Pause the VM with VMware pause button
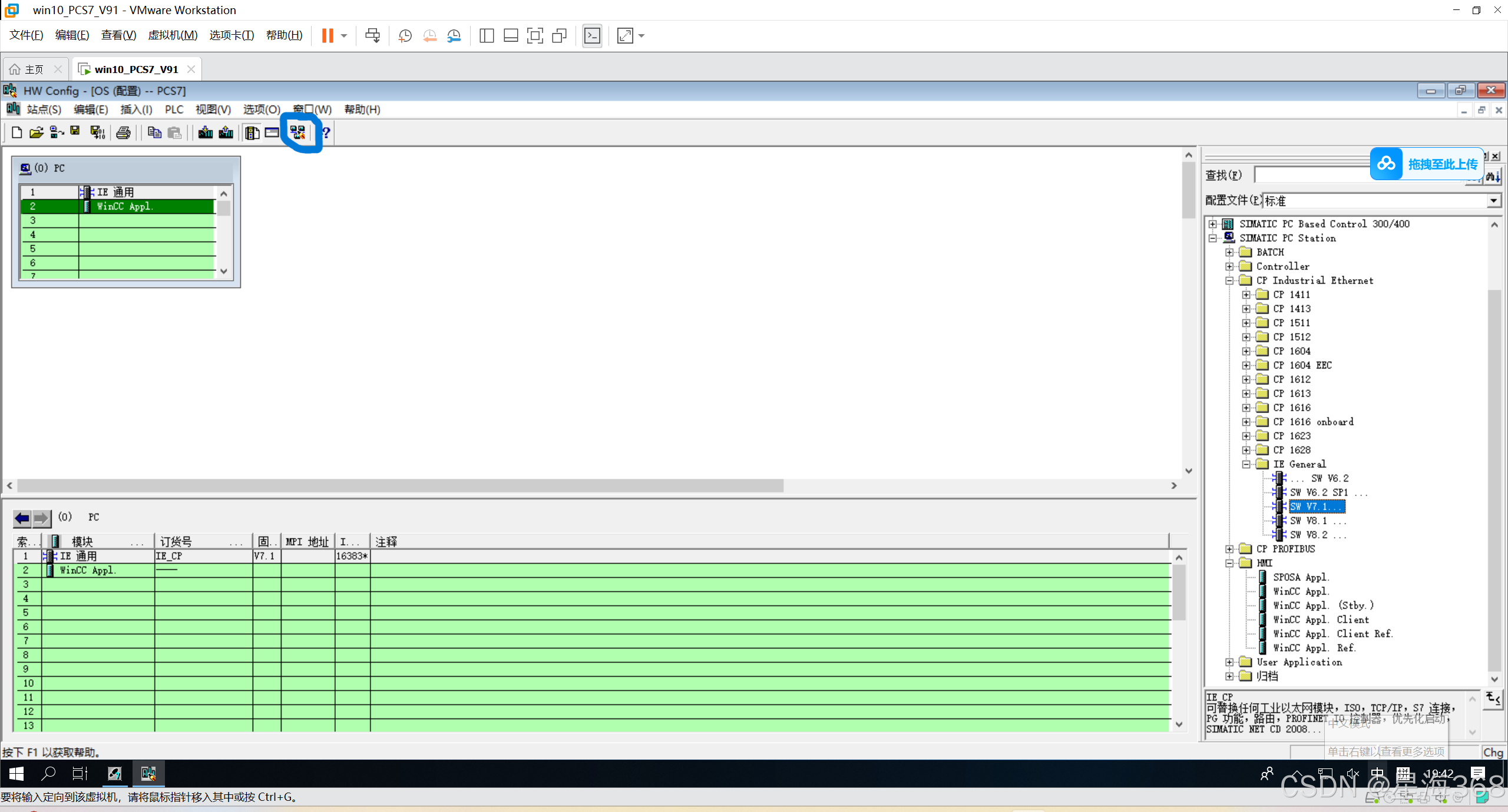 (328, 36)
